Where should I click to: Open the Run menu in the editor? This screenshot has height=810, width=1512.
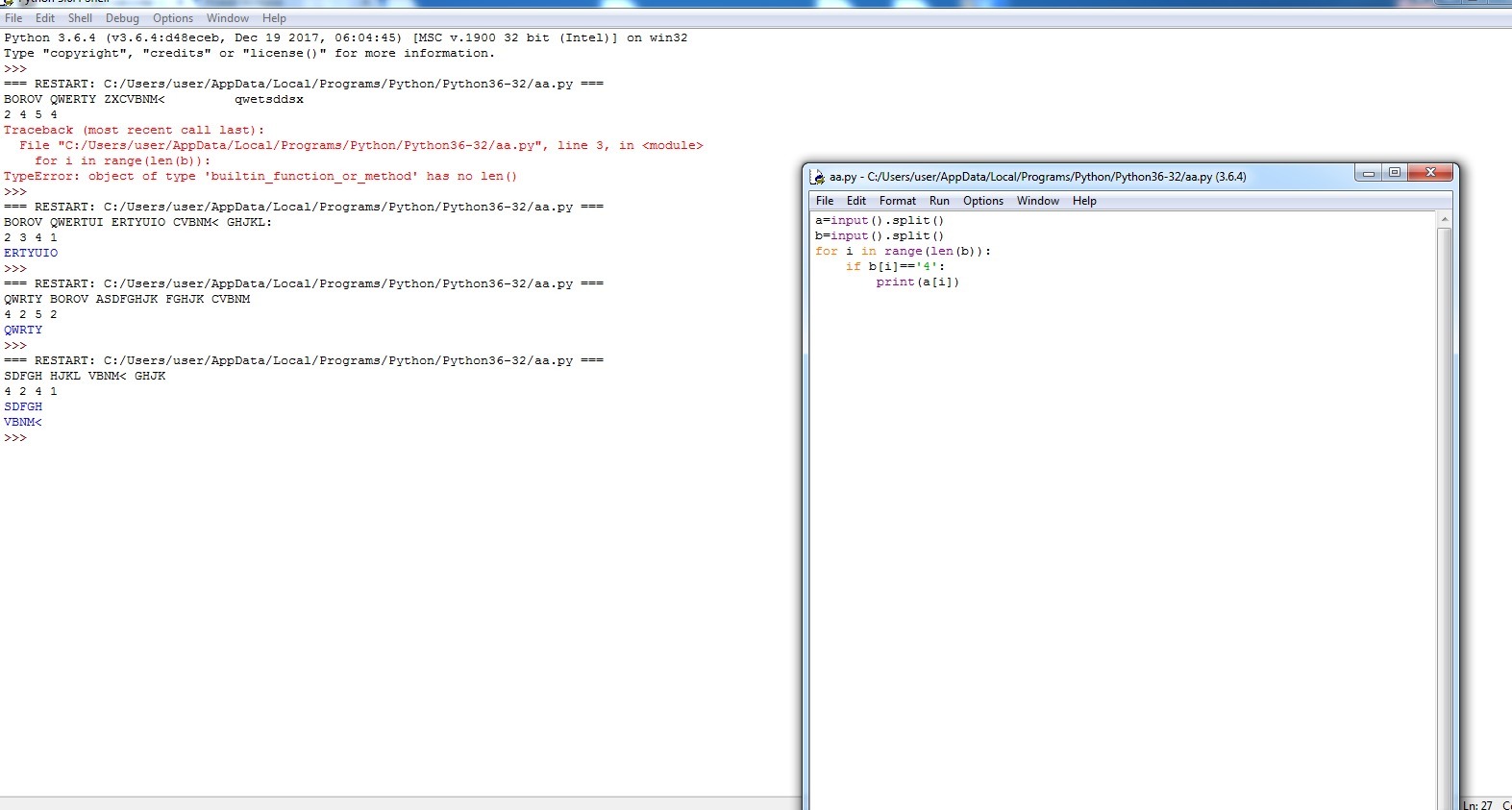(x=939, y=201)
